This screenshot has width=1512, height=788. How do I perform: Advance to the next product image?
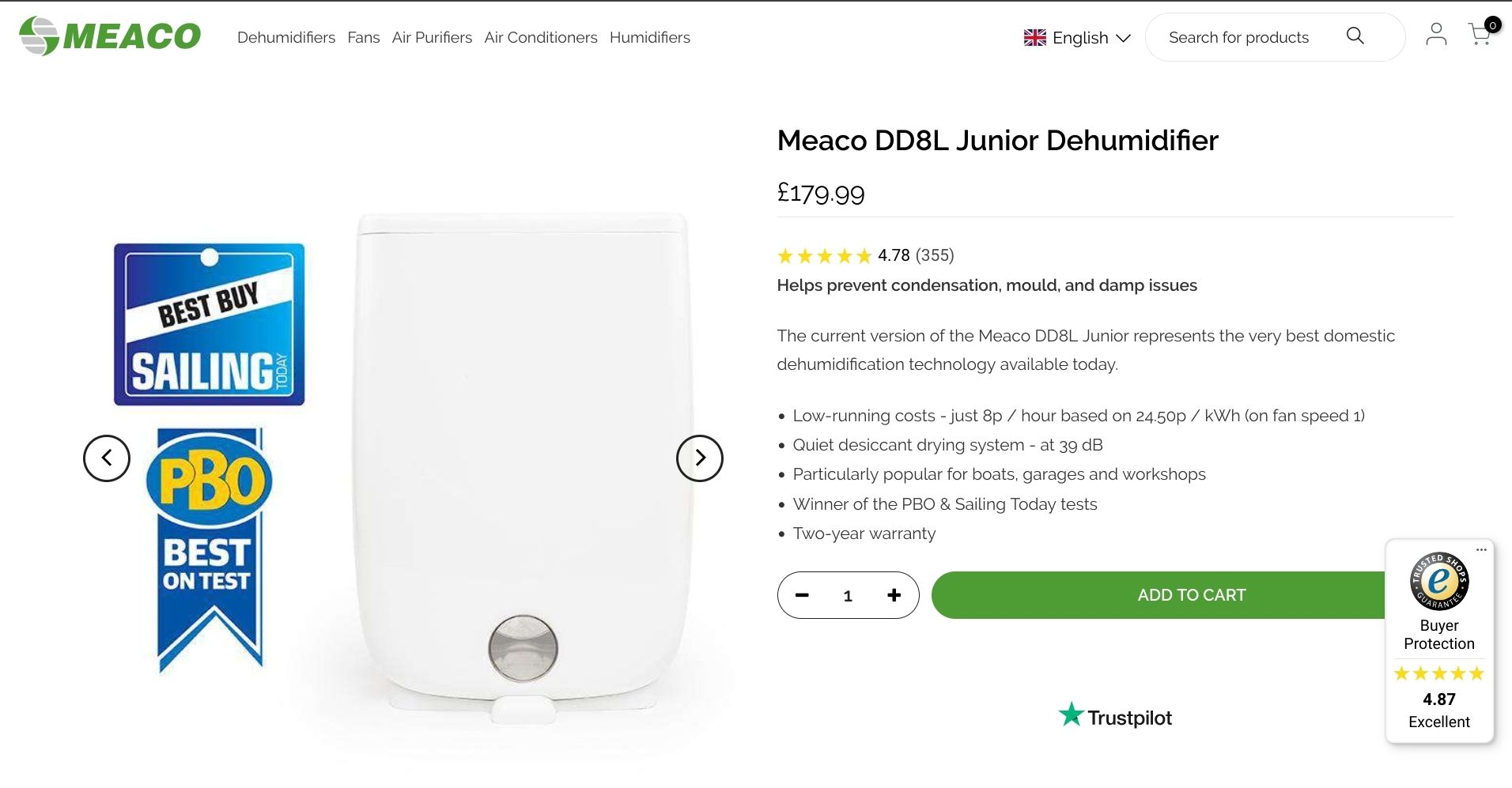pyautogui.click(x=700, y=458)
